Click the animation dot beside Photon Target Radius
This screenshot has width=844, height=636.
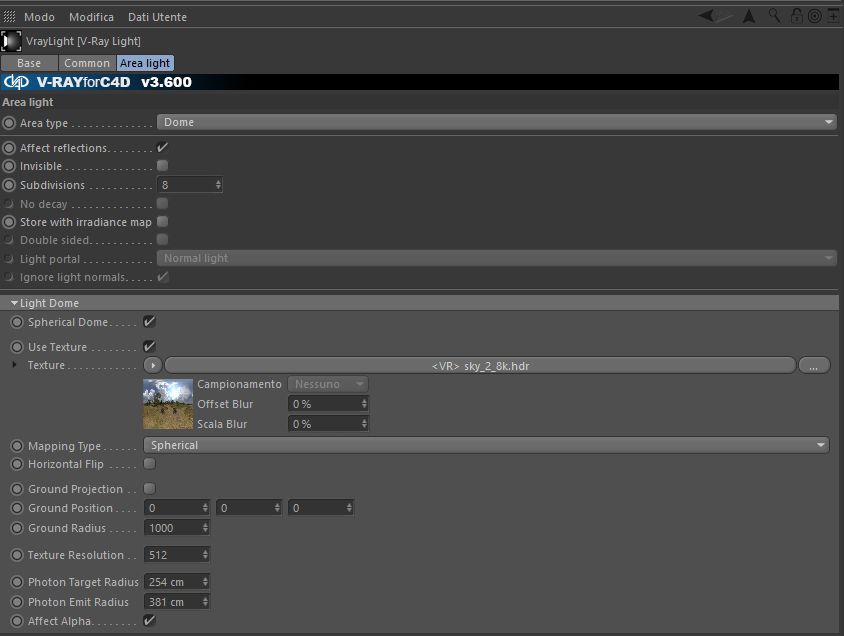tap(17, 582)
